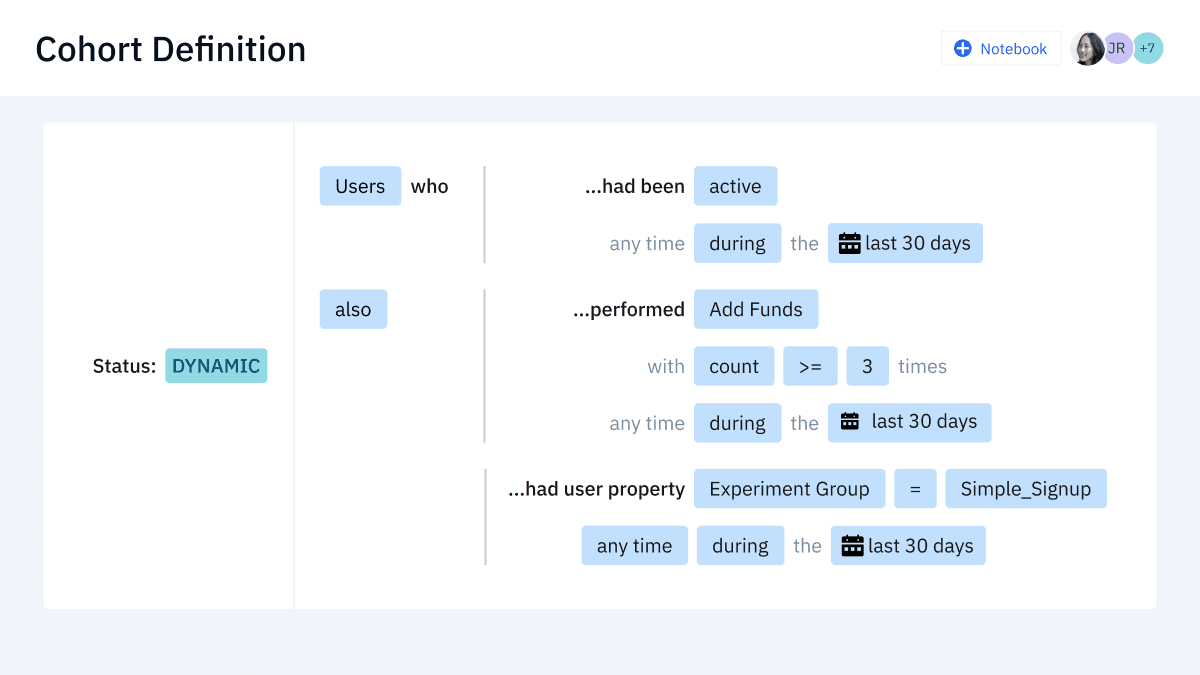This screenshot has height=675, width=1200.
Task: Toggle the DYNAMIC status badge
Action: (216, 366)
